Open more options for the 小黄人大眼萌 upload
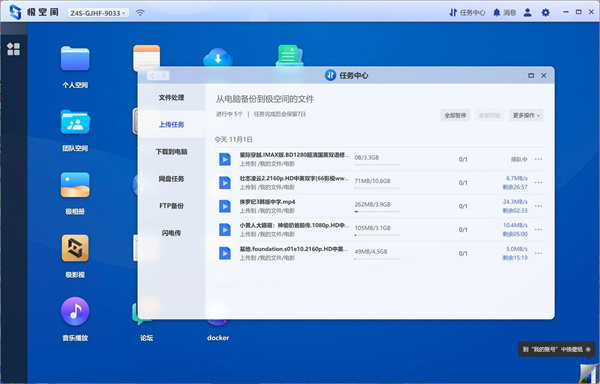600x384 pixels. tap(538, 229)
